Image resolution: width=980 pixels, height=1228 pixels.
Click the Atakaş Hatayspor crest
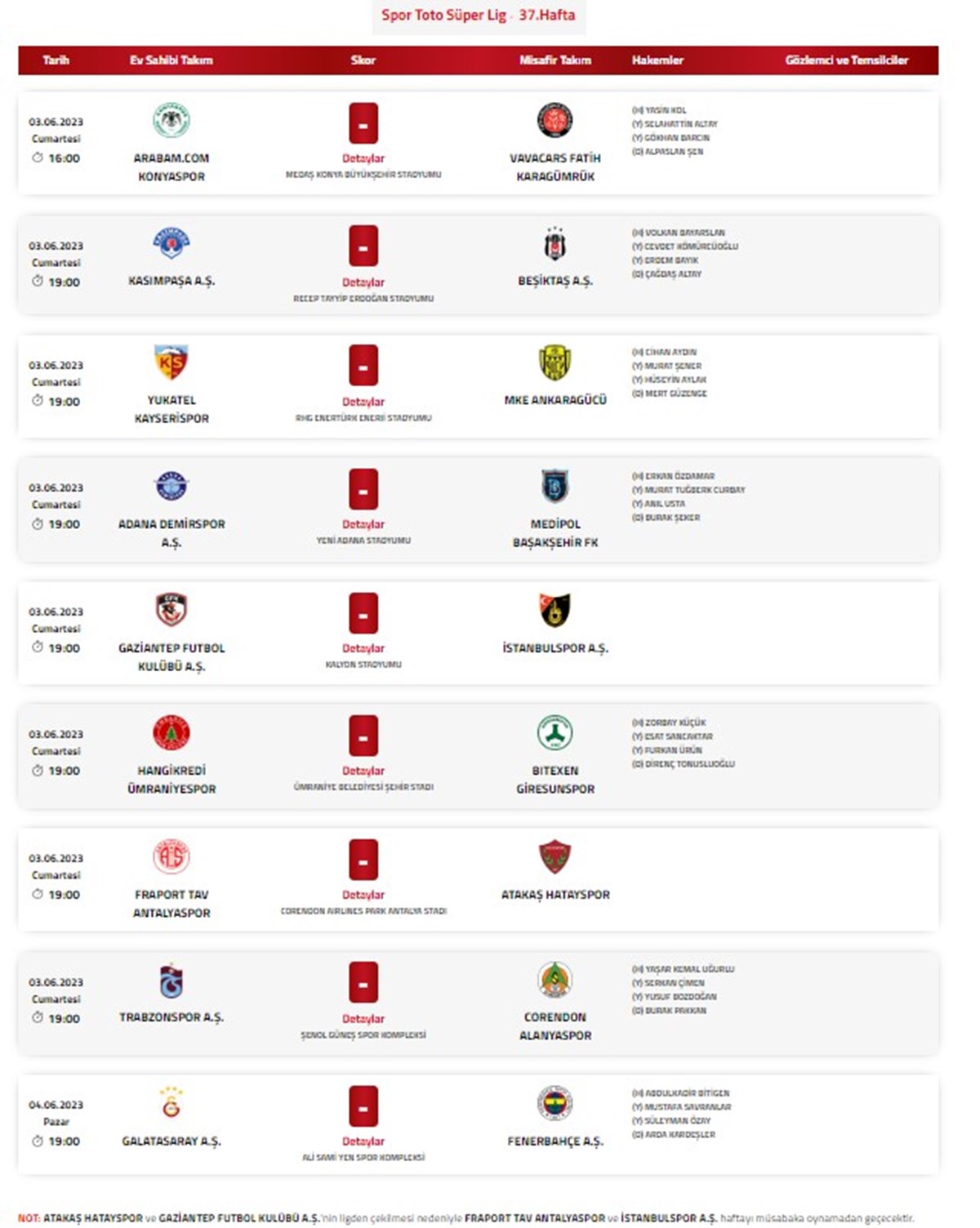[555, 856]
